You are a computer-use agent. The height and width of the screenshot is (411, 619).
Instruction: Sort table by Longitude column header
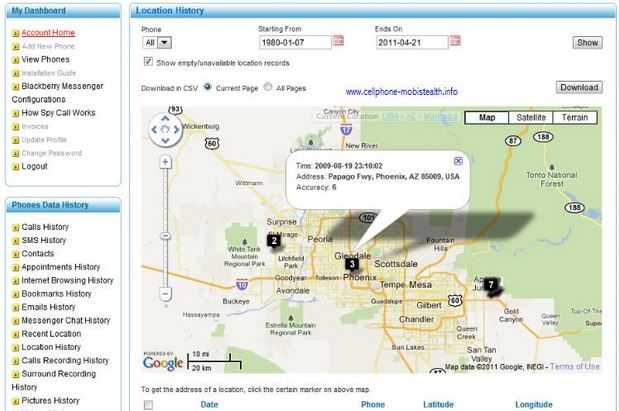(x=534, y=405)
